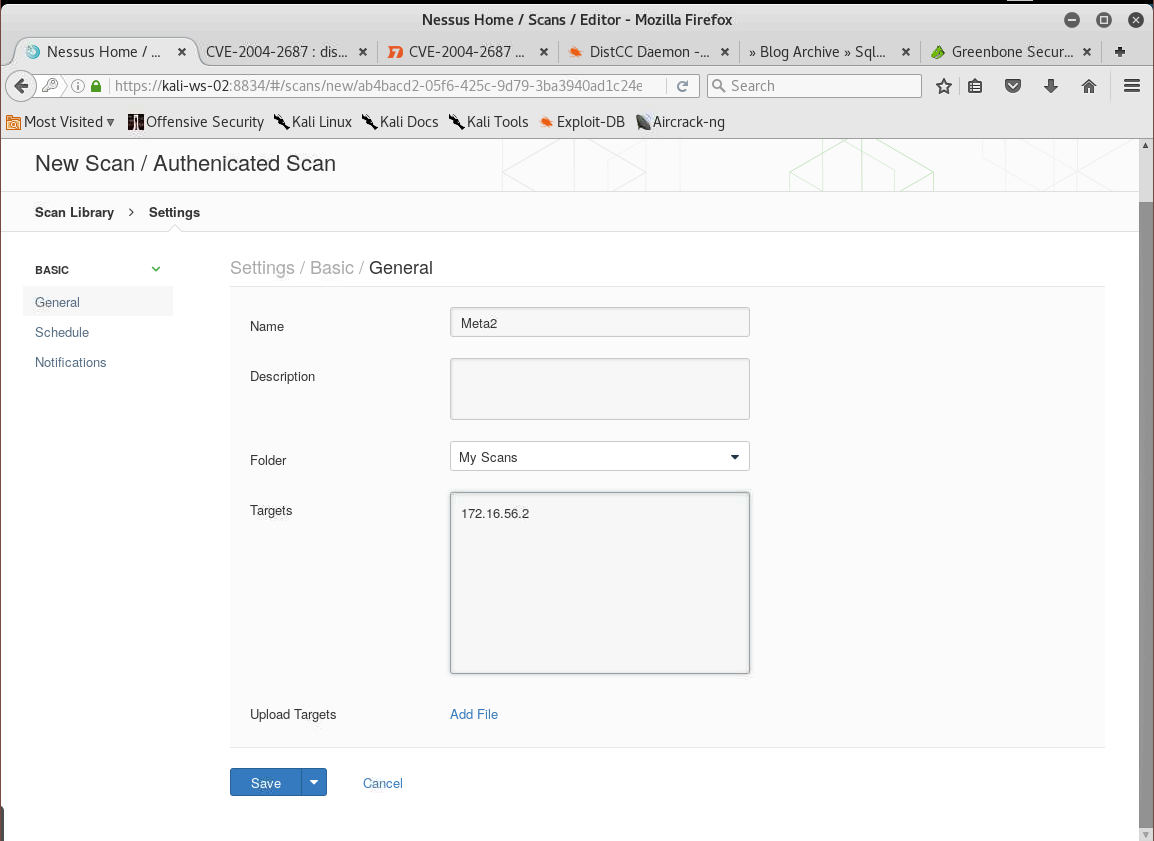Open the site information icon
This screenshot has width=1154, height=841.
[77, 86]
